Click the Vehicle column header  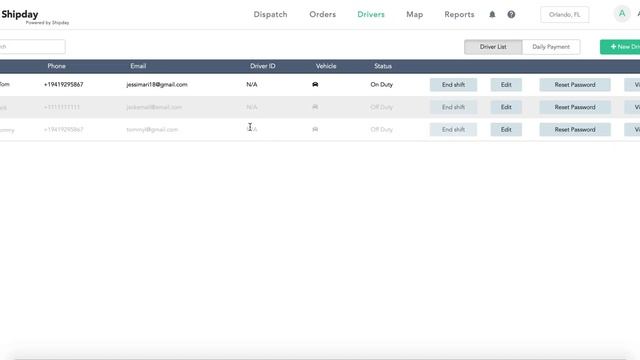coord(326,66)
